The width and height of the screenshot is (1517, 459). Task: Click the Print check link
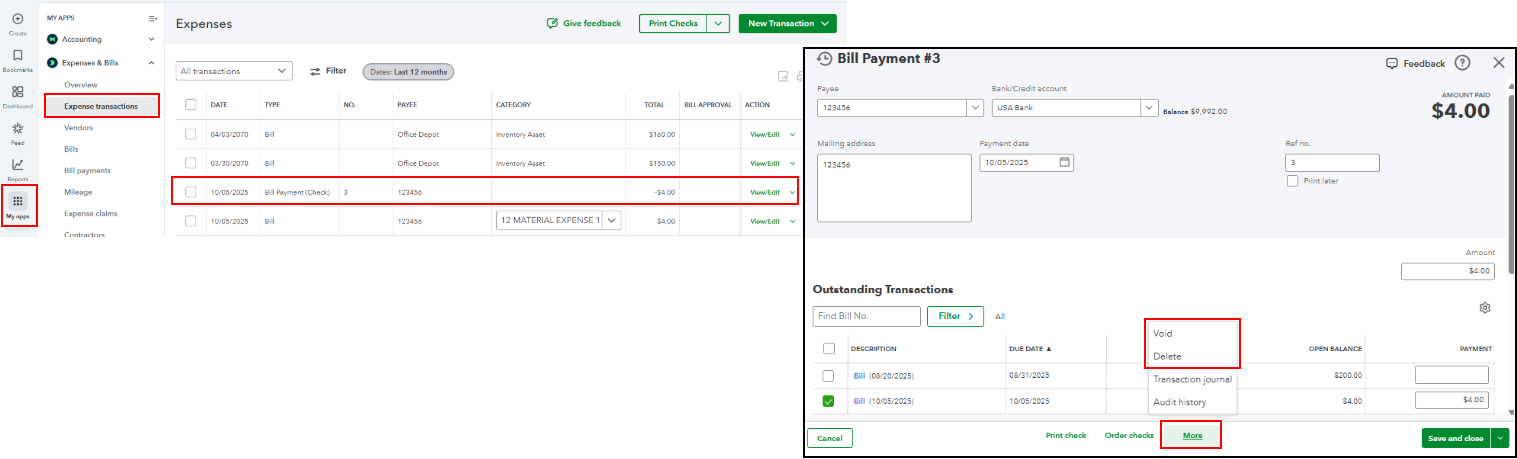pos(1066,436)
